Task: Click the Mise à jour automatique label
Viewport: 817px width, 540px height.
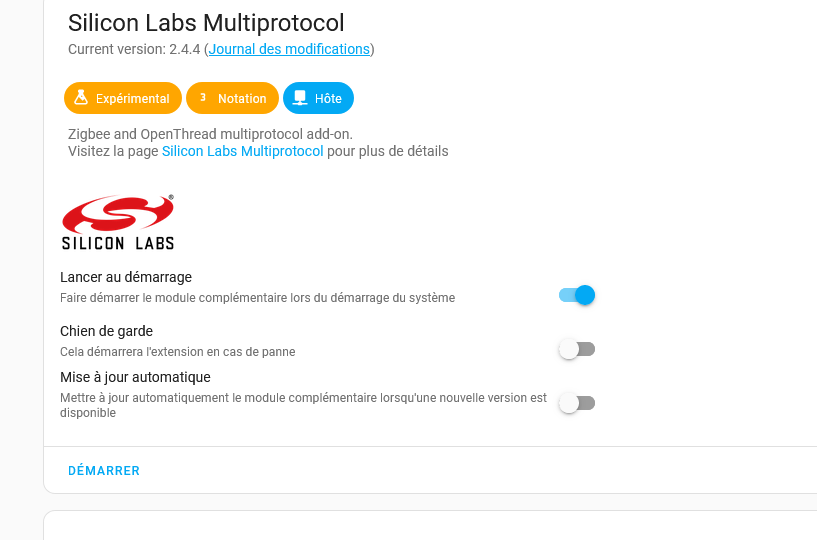Action: coord(135,377)
